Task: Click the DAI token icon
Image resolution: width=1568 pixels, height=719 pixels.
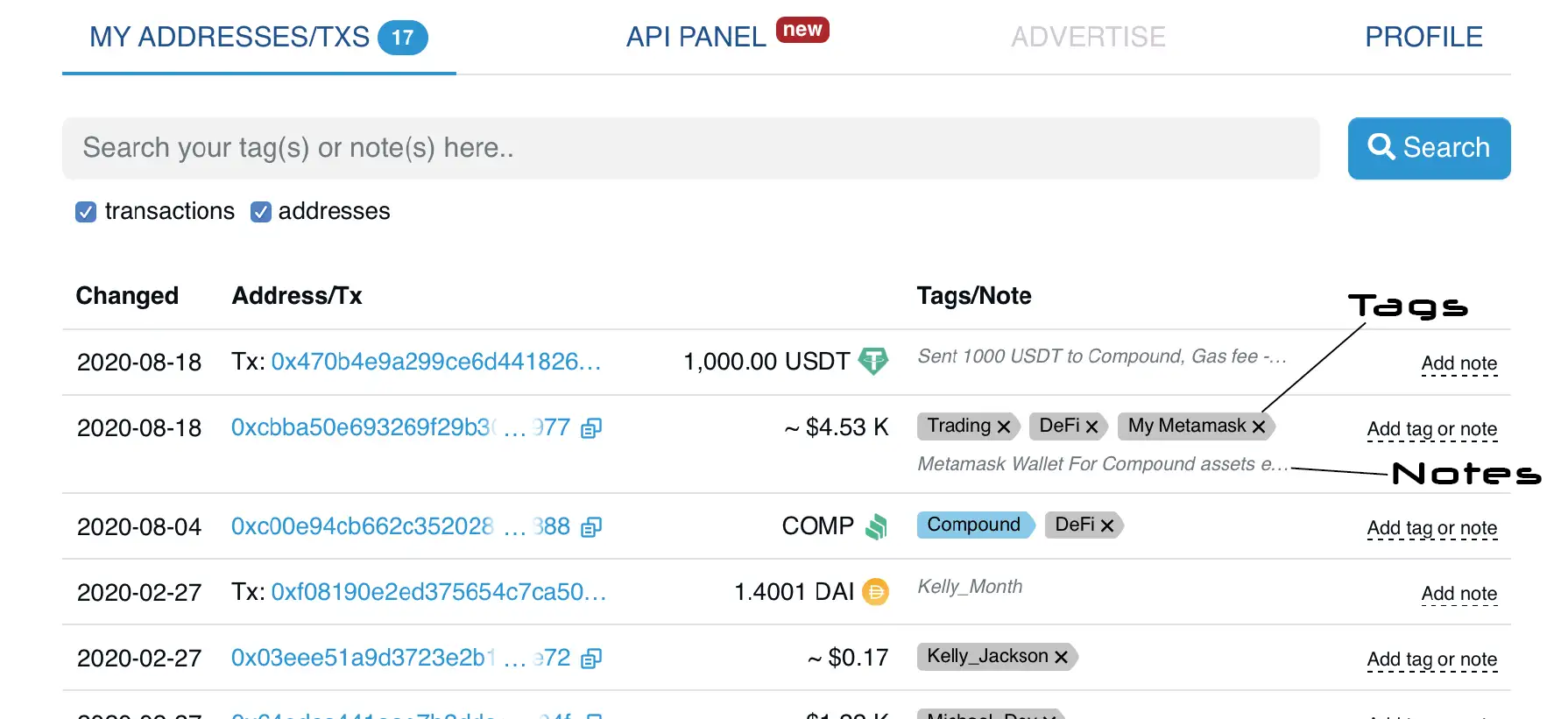Action: (x=875, y=592)
